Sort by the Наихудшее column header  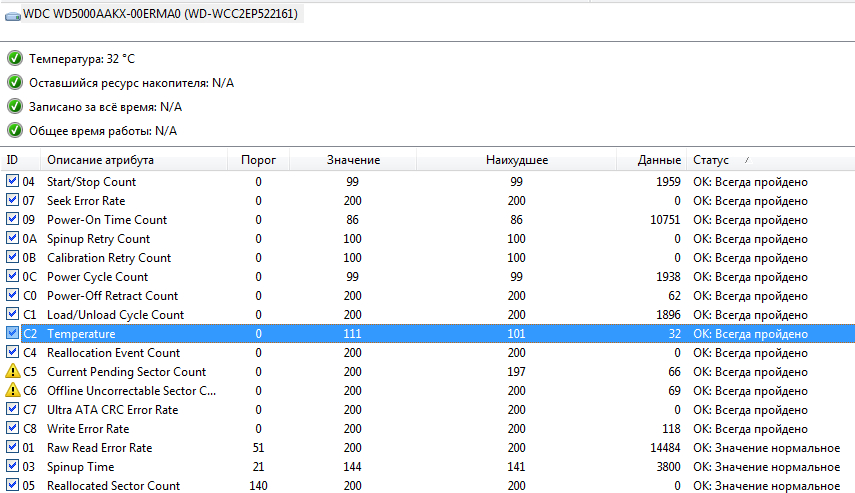(516, 160)
